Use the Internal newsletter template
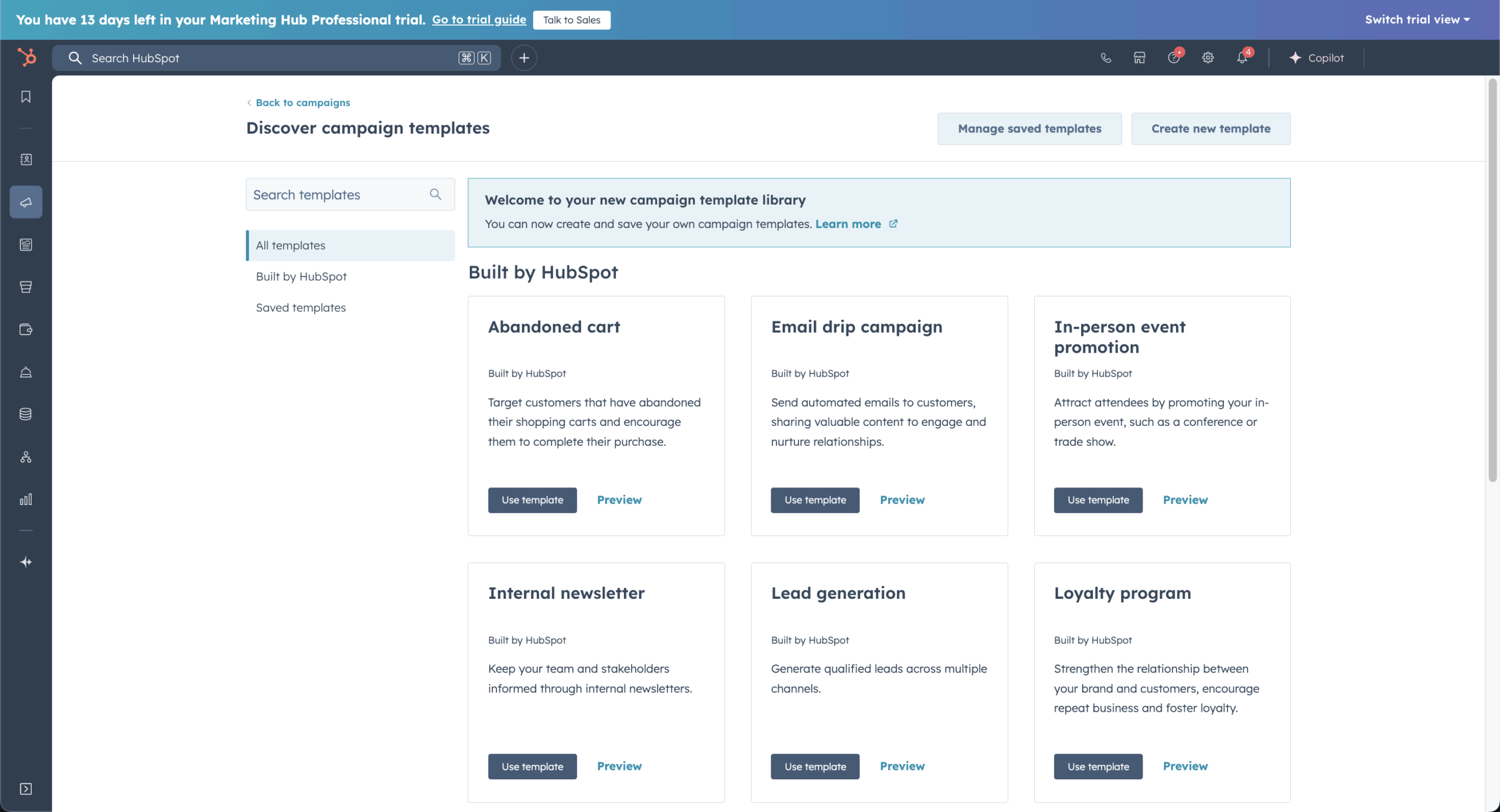Image resolution: width=1500 pixels, height=812 pixels. pyautogui.click(x=532, y=766)
